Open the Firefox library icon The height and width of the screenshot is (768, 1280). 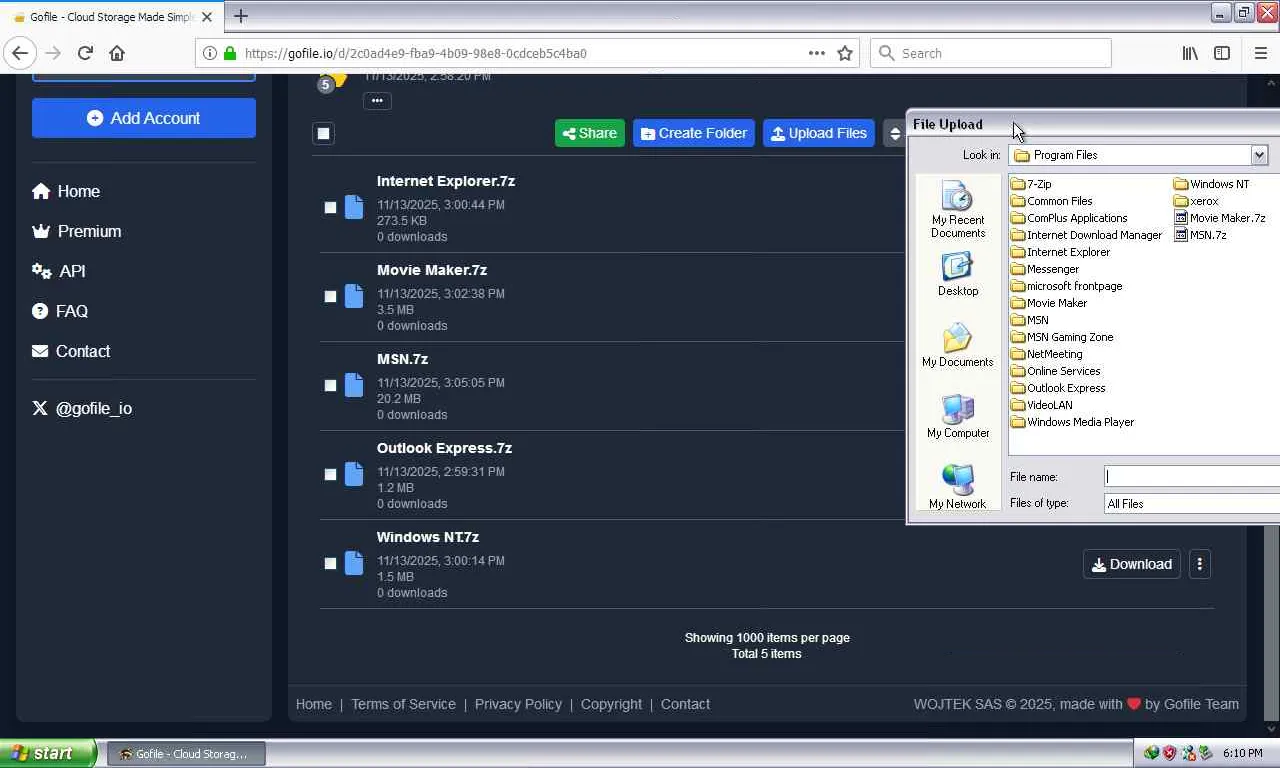tap(1190, 53)
